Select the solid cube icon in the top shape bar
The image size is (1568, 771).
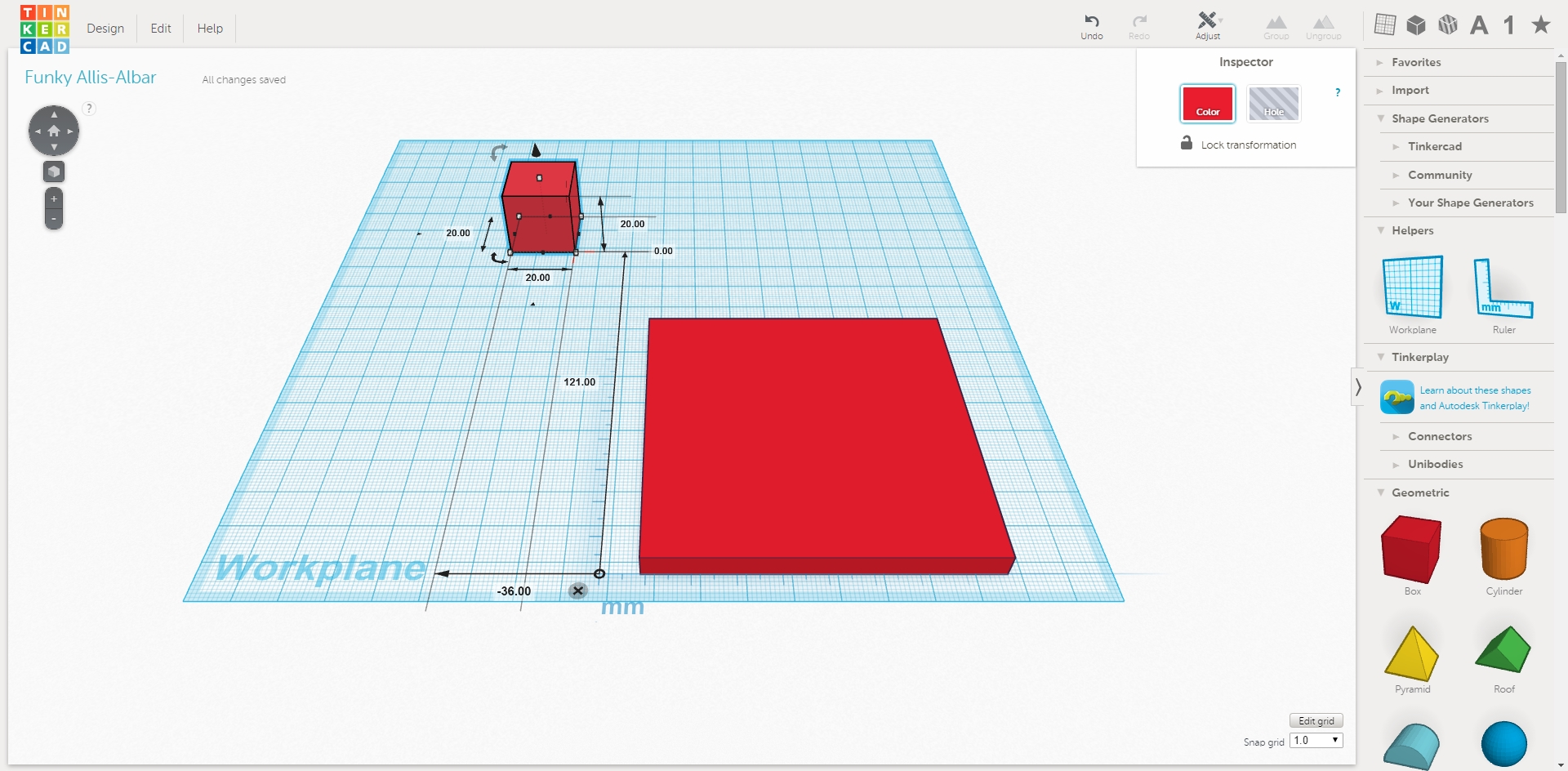pos(1416,25)
